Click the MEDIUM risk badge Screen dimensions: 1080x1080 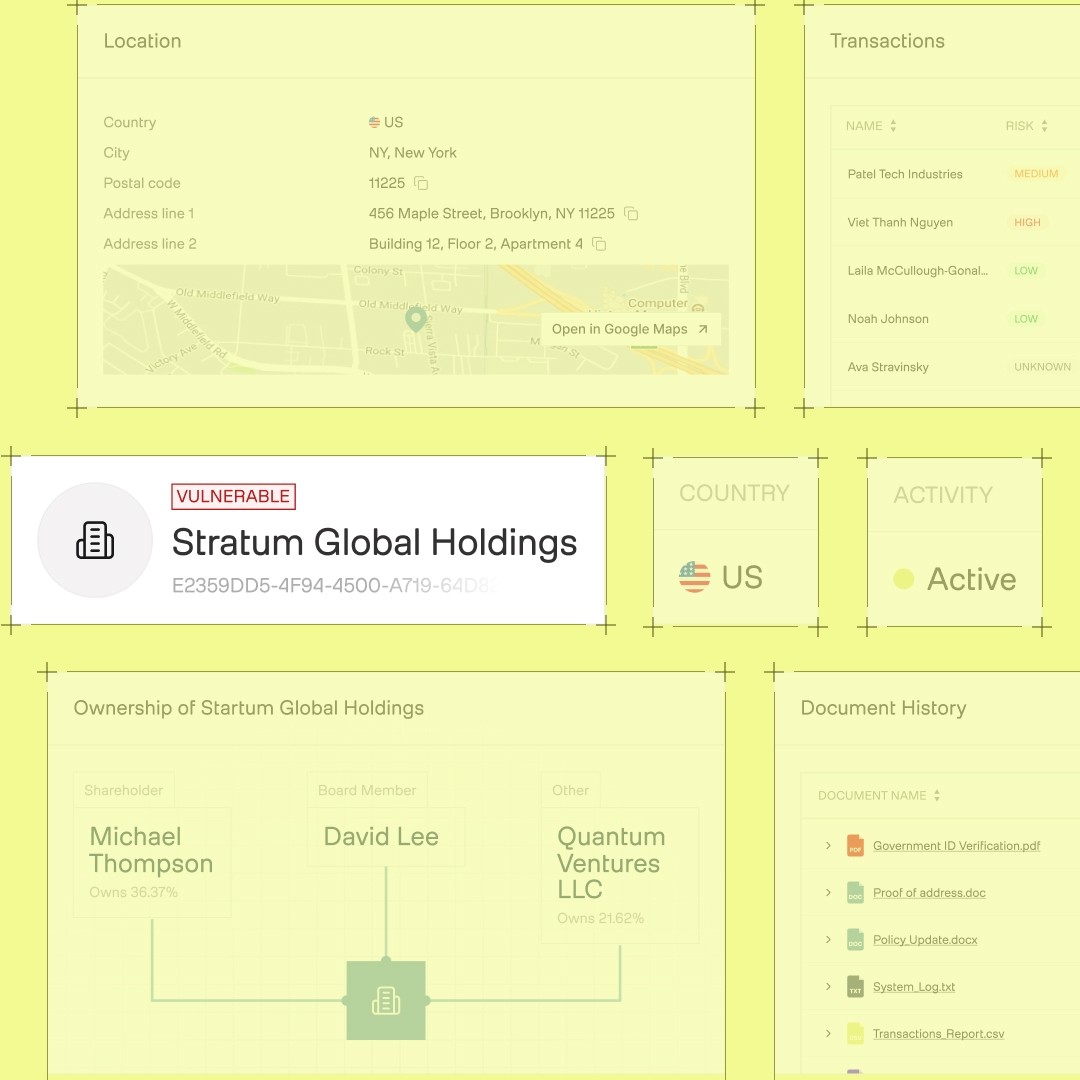click(x=1036, y=174)
